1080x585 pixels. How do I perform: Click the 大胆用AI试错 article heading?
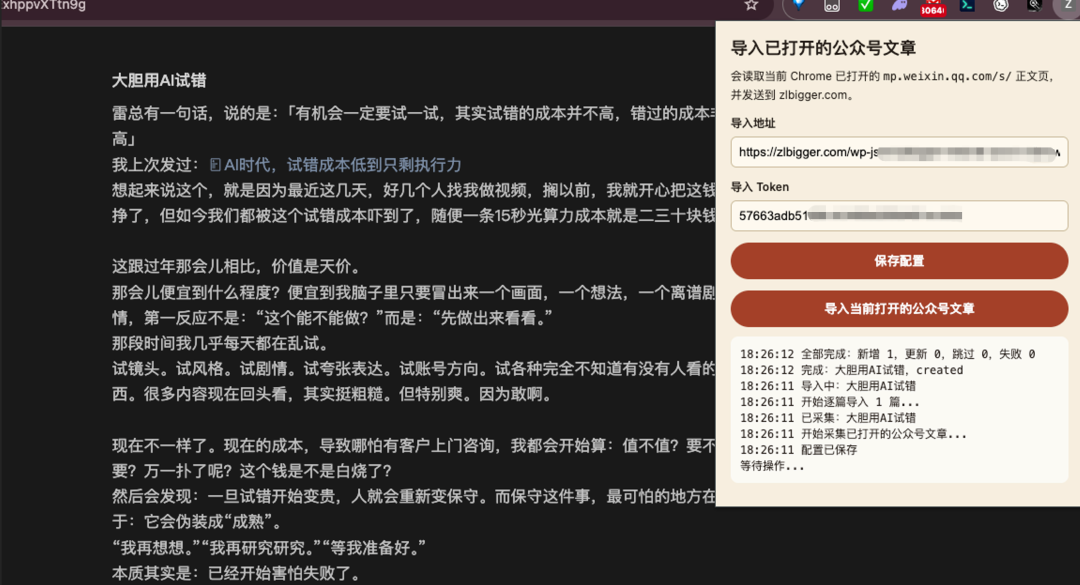coord(159,81)
